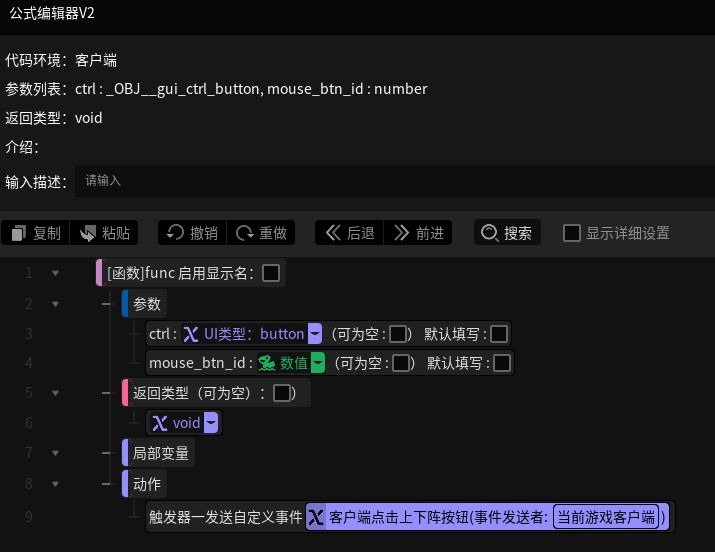The width and height of the screenshot is (715, 552).
Task: Click the 撤销 undo arrow icon
Action: [175, 232]
